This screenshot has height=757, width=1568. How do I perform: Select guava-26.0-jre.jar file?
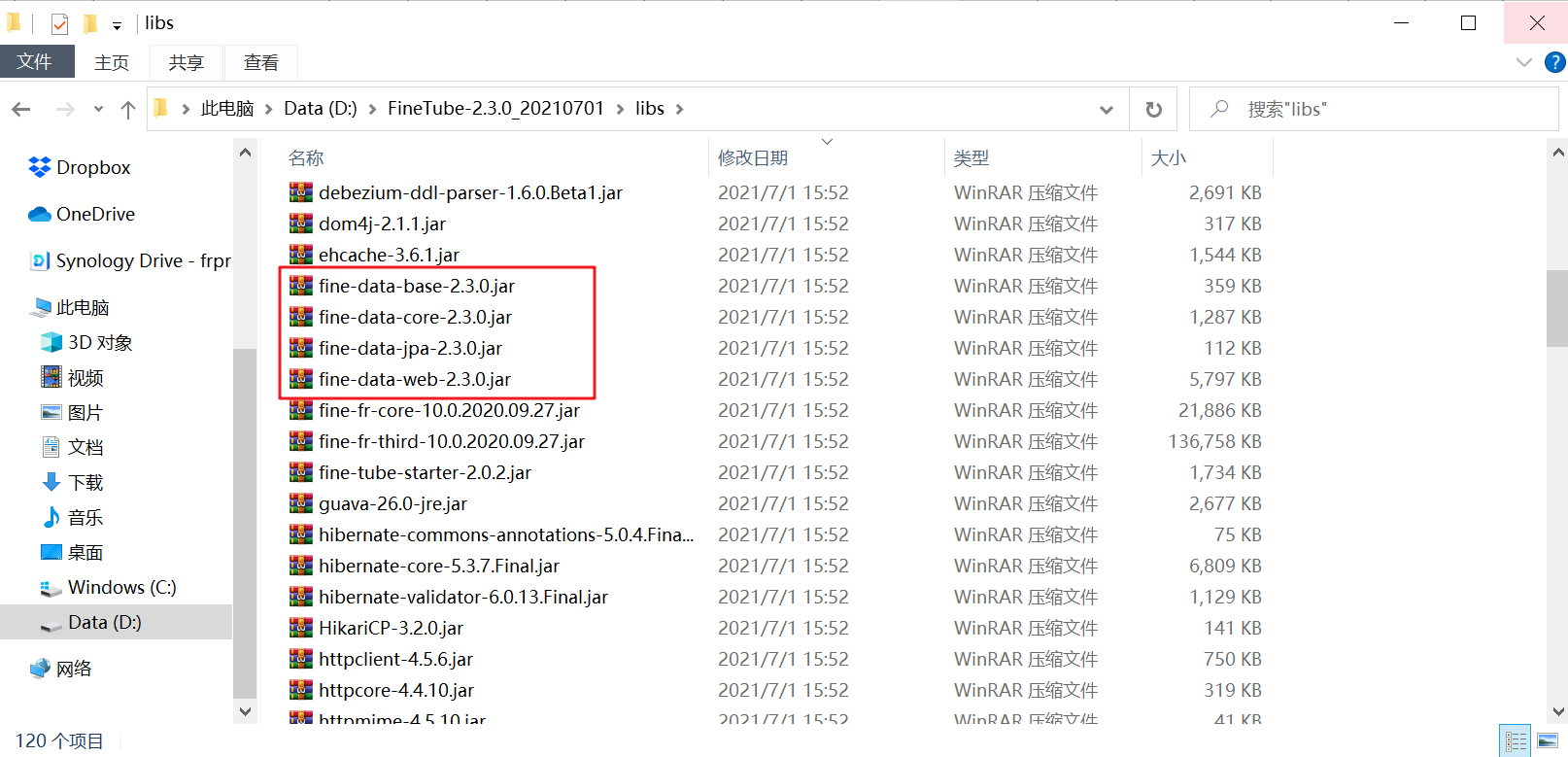(392, 503)
